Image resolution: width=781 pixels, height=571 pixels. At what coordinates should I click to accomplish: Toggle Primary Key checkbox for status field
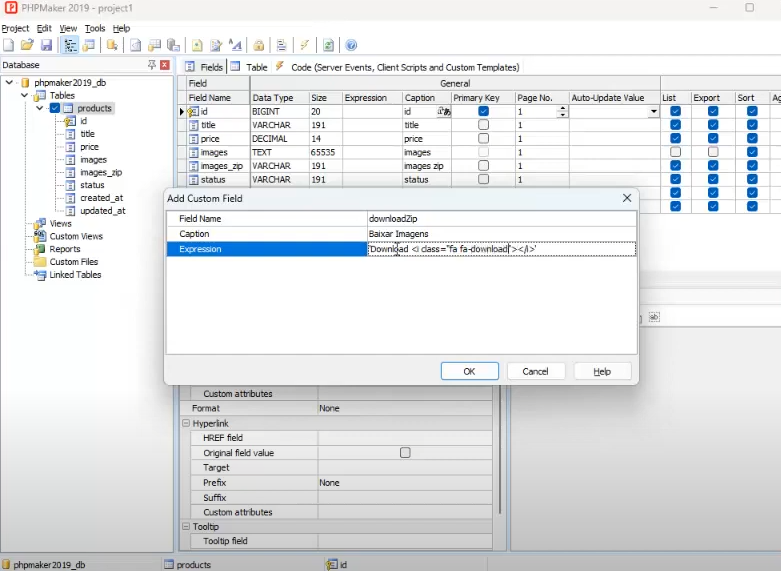pyautogui.click(x=483, y=179)
